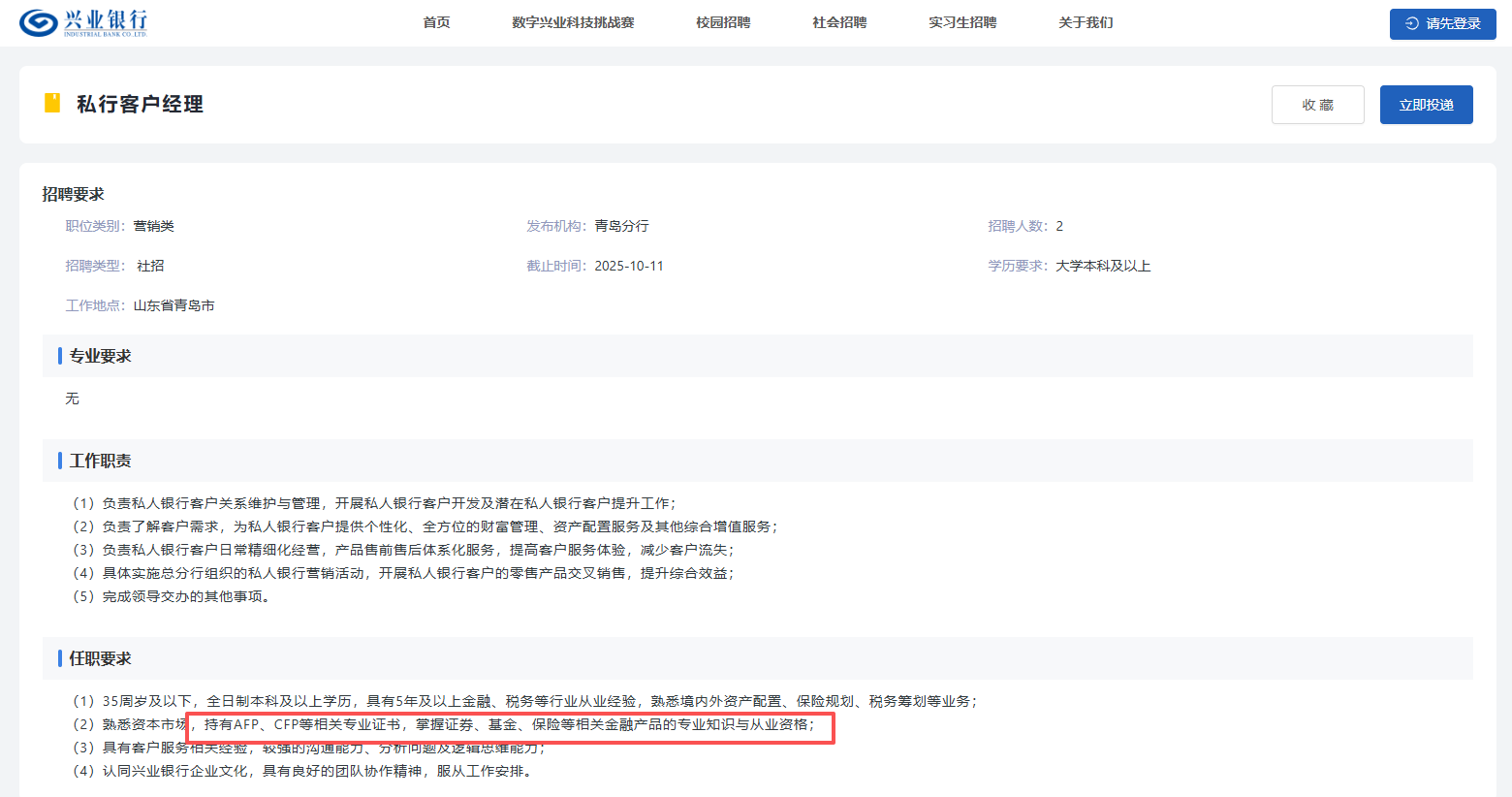Switch to 社会招聘 section
The image size is (1512, 797).
[839, 22]
